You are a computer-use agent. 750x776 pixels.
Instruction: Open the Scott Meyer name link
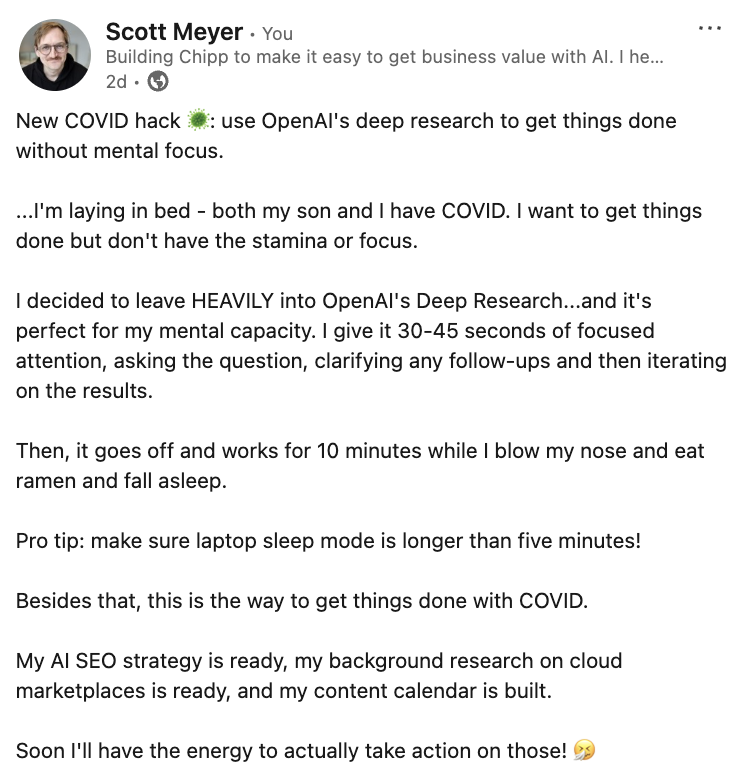click(174, 32)
